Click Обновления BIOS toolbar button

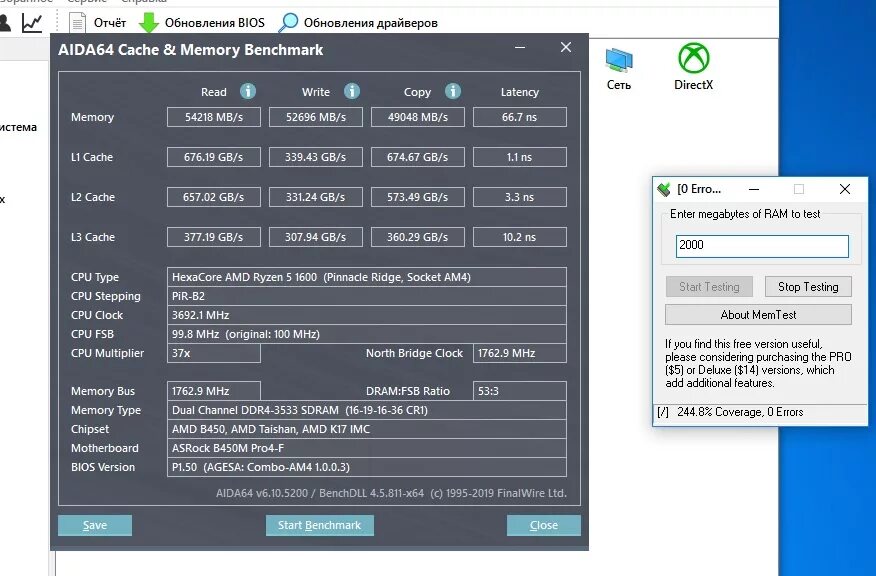(x=202, y=23)
